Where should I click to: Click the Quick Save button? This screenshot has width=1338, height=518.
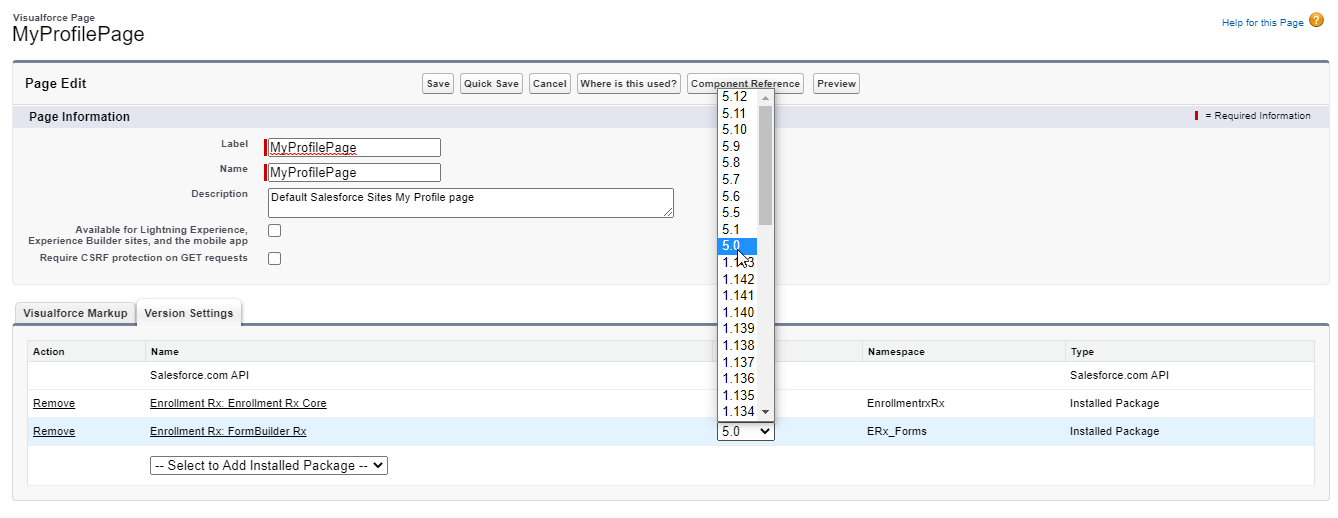click(x=491, y=84)
